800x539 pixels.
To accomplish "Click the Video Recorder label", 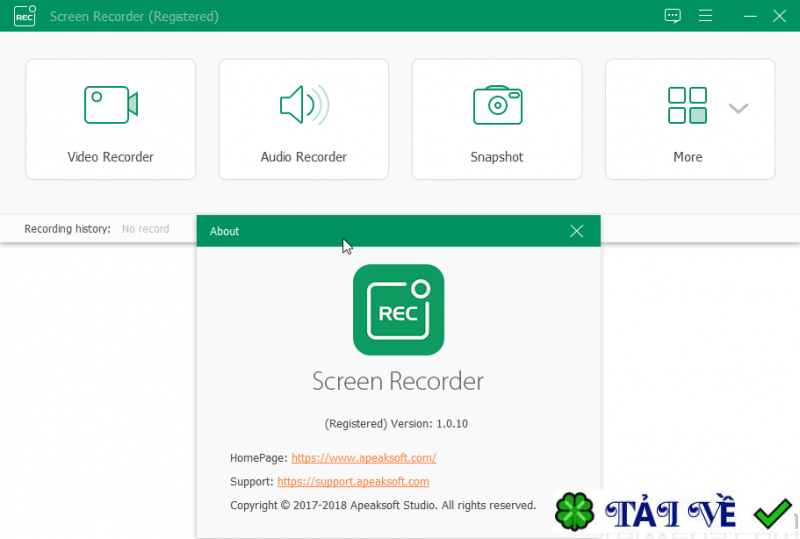I will (x=110, y=157).
